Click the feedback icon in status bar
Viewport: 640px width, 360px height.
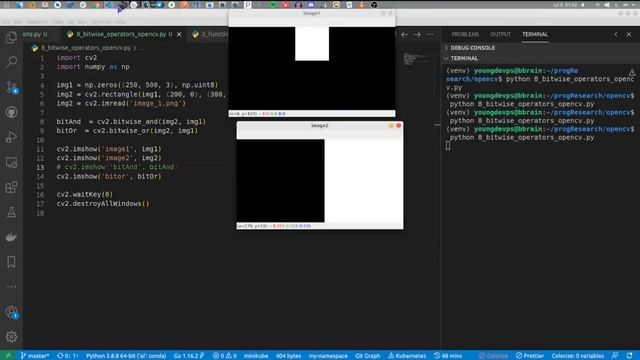click(615, 356)
